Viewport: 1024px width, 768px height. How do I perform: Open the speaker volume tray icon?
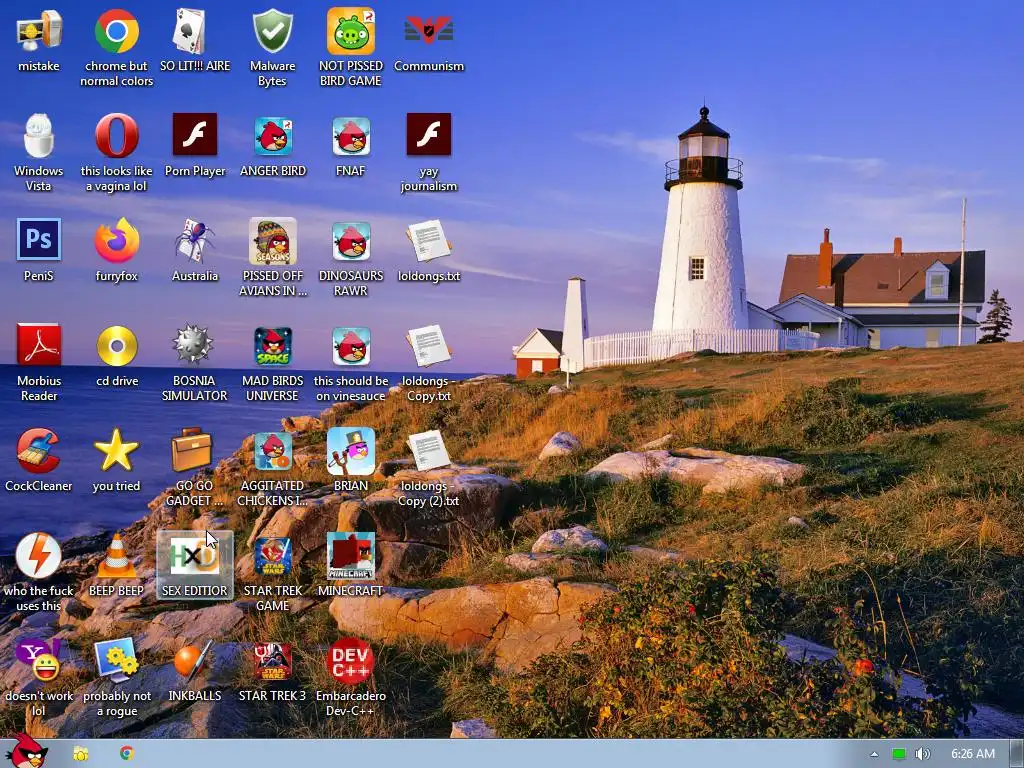click(x=922, y=754)
